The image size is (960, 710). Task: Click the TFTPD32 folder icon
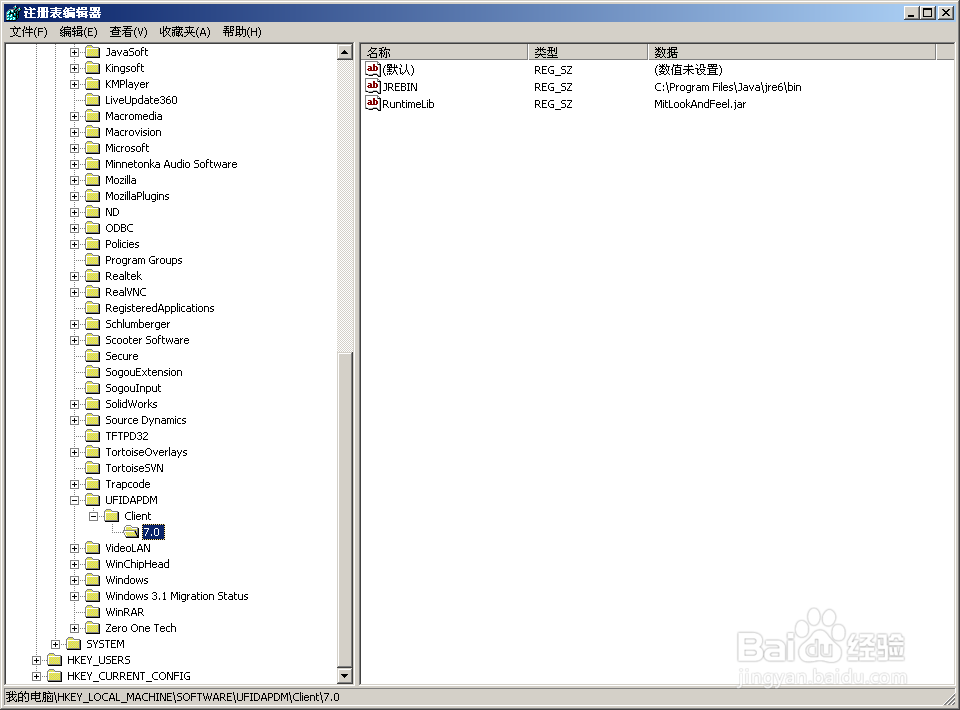92,436
